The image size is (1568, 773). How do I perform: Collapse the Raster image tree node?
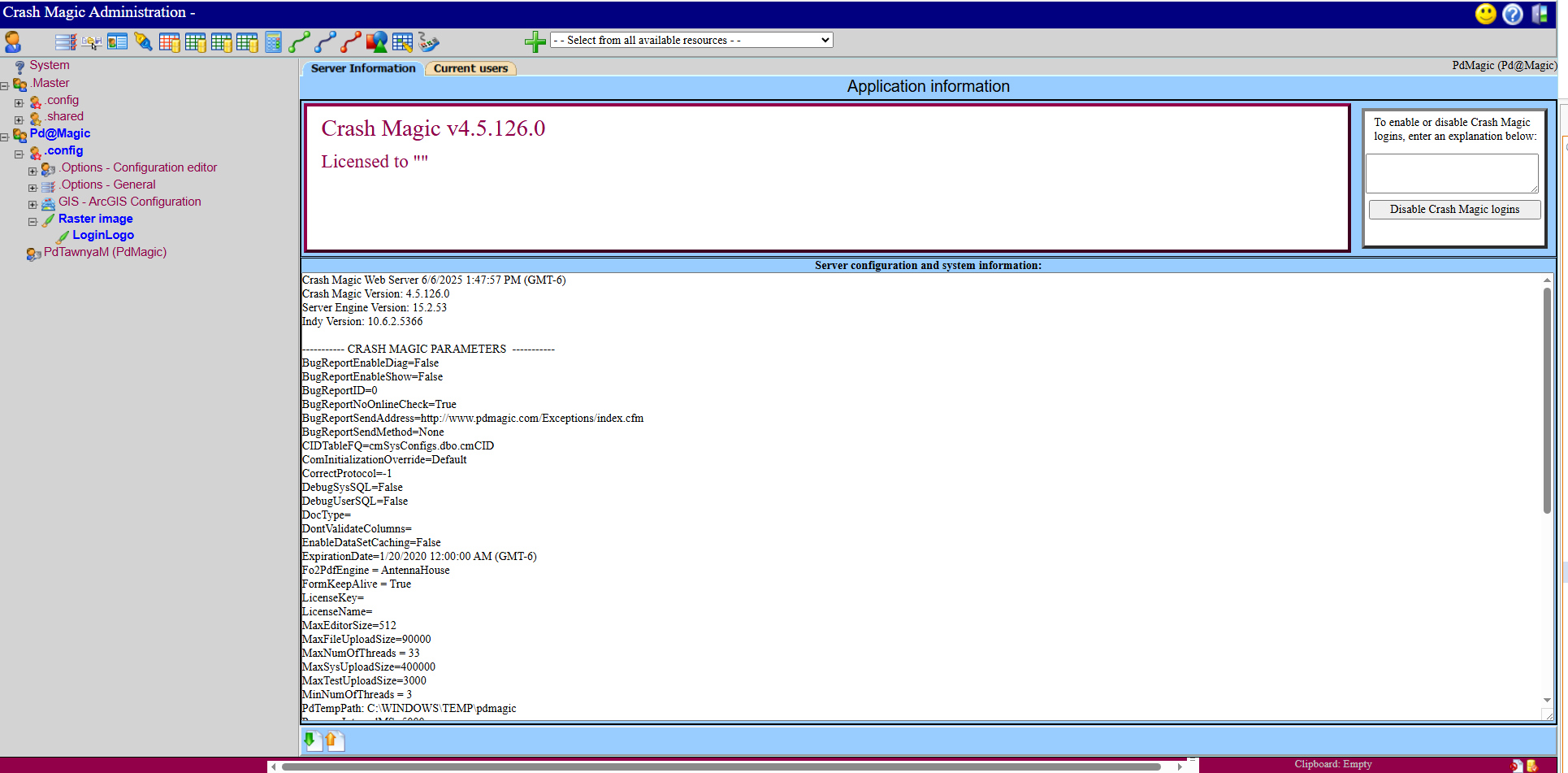pyautogui.click(x=32, y=222)
